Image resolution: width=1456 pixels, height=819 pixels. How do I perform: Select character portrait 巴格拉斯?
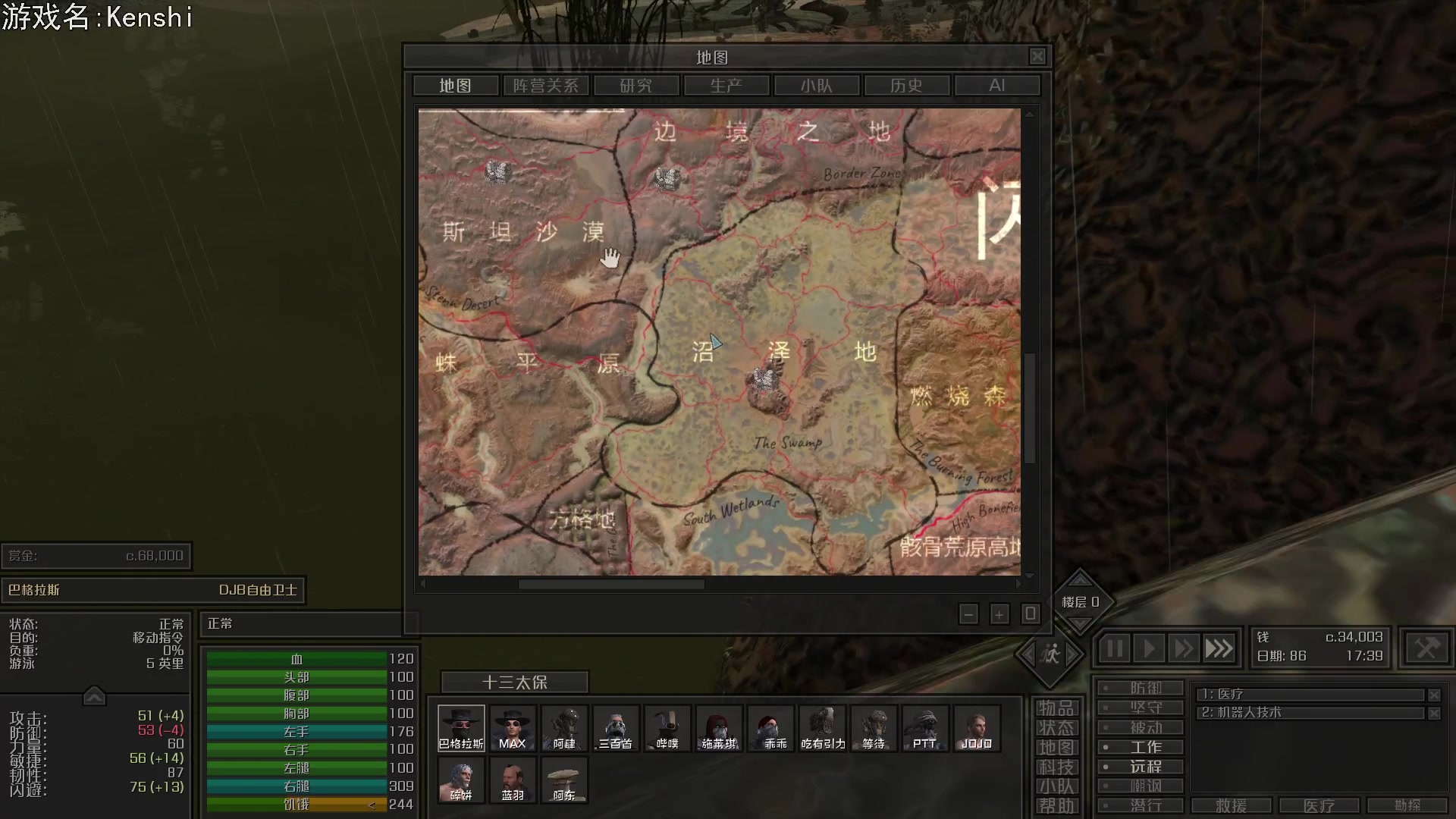tap(461, 728)
